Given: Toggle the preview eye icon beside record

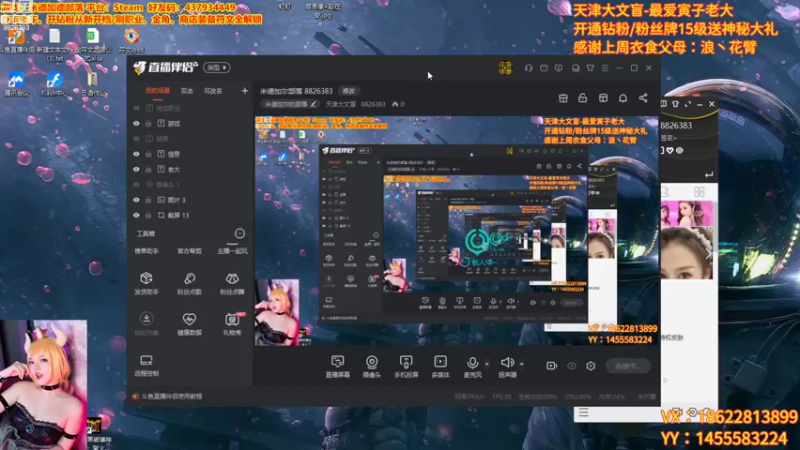Looking at the screenshot, I should click(571, 366).
